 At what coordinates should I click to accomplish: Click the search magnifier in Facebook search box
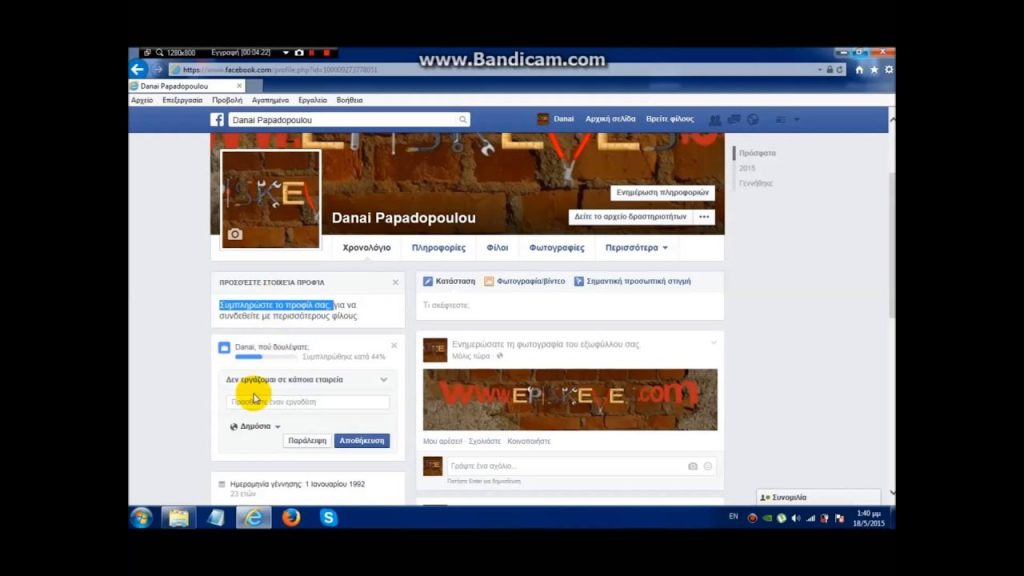[x=462, y=120]
